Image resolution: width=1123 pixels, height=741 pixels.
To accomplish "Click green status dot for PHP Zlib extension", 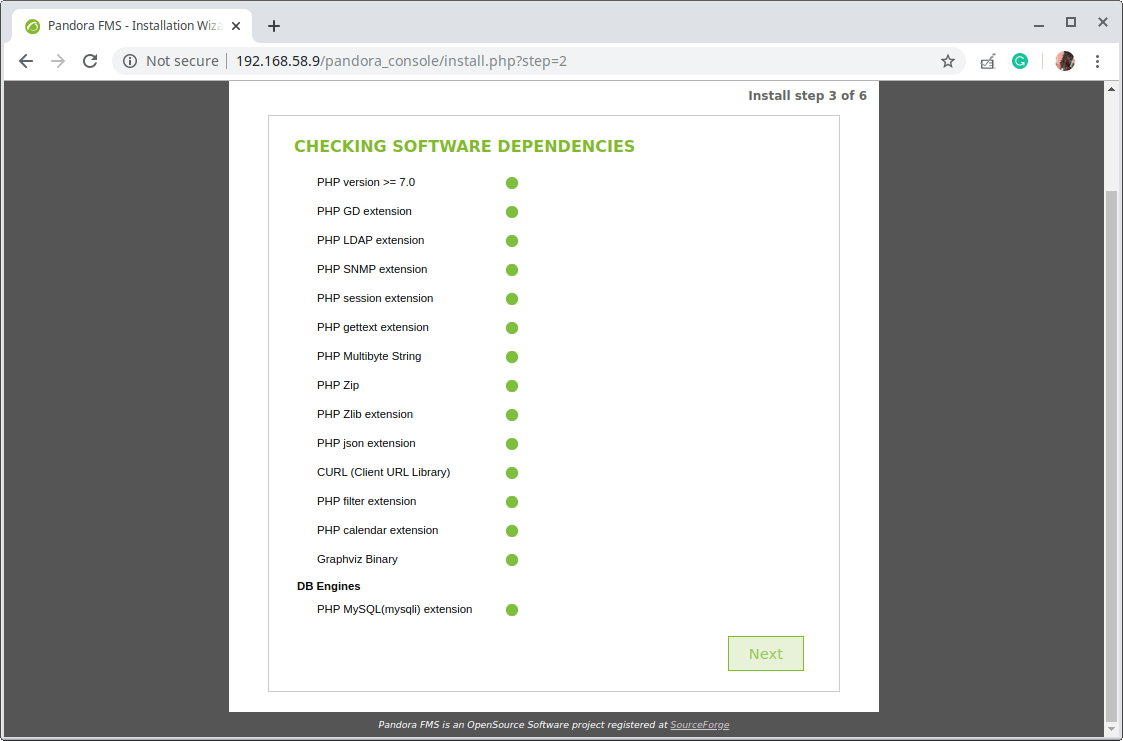I will (511, 415).
